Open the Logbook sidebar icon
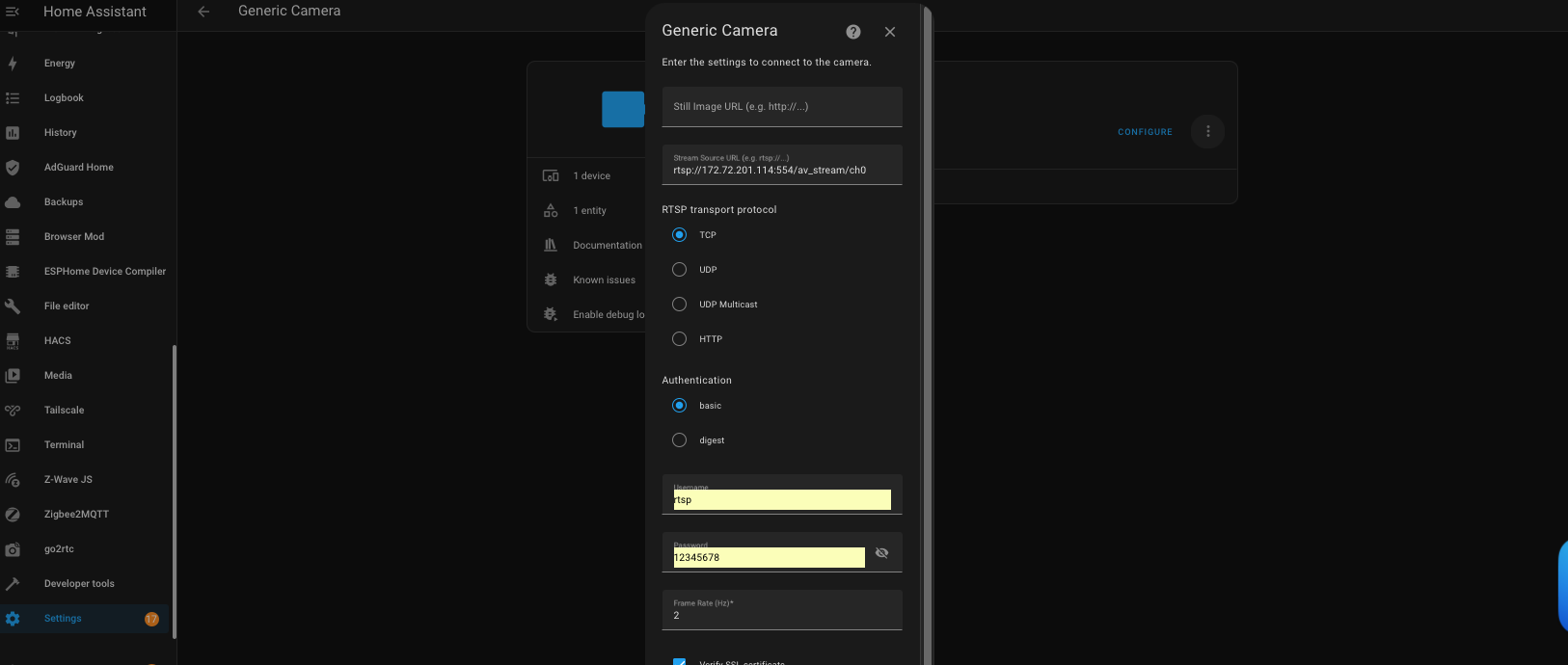The image size is (1568, 665). point(13,98)
